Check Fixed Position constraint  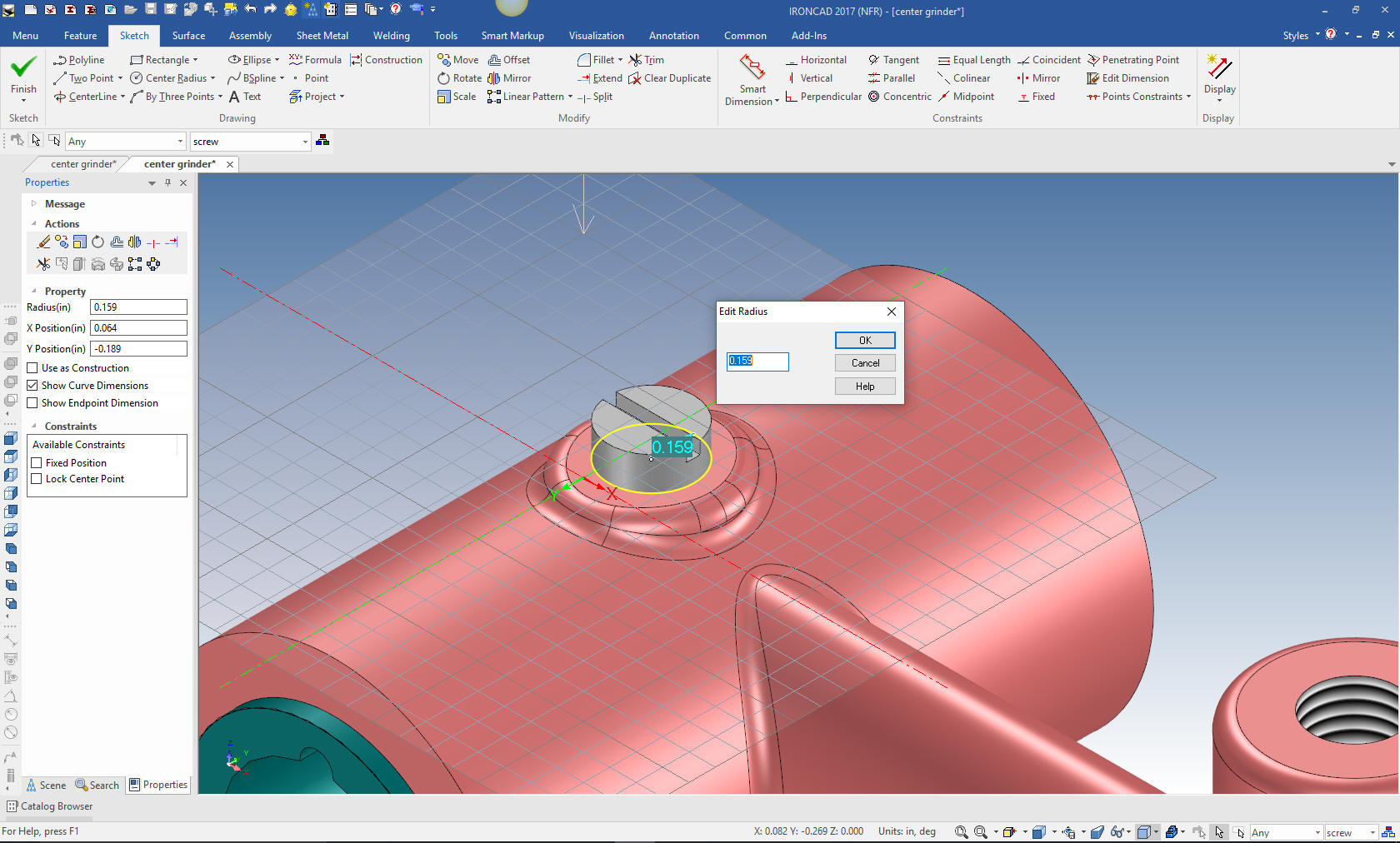pyautogui.click(x=37, y=463)
